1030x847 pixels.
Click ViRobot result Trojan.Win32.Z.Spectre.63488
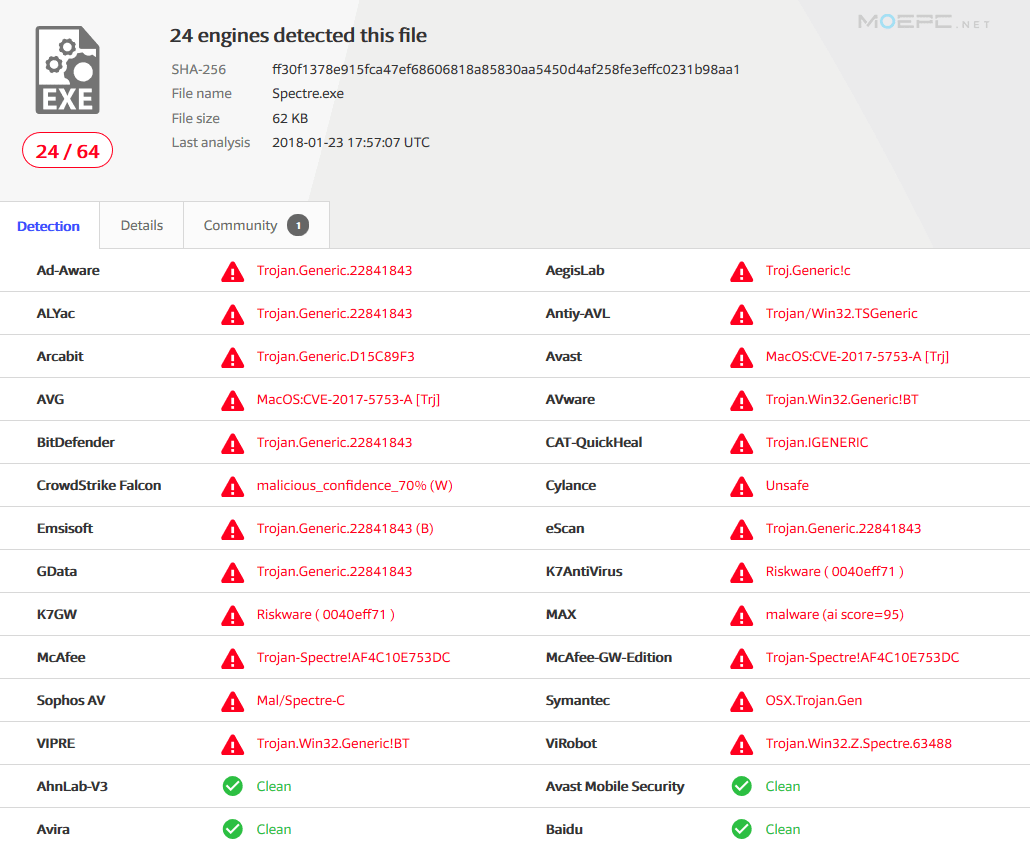pyautogui.click(x=859, y=743)
